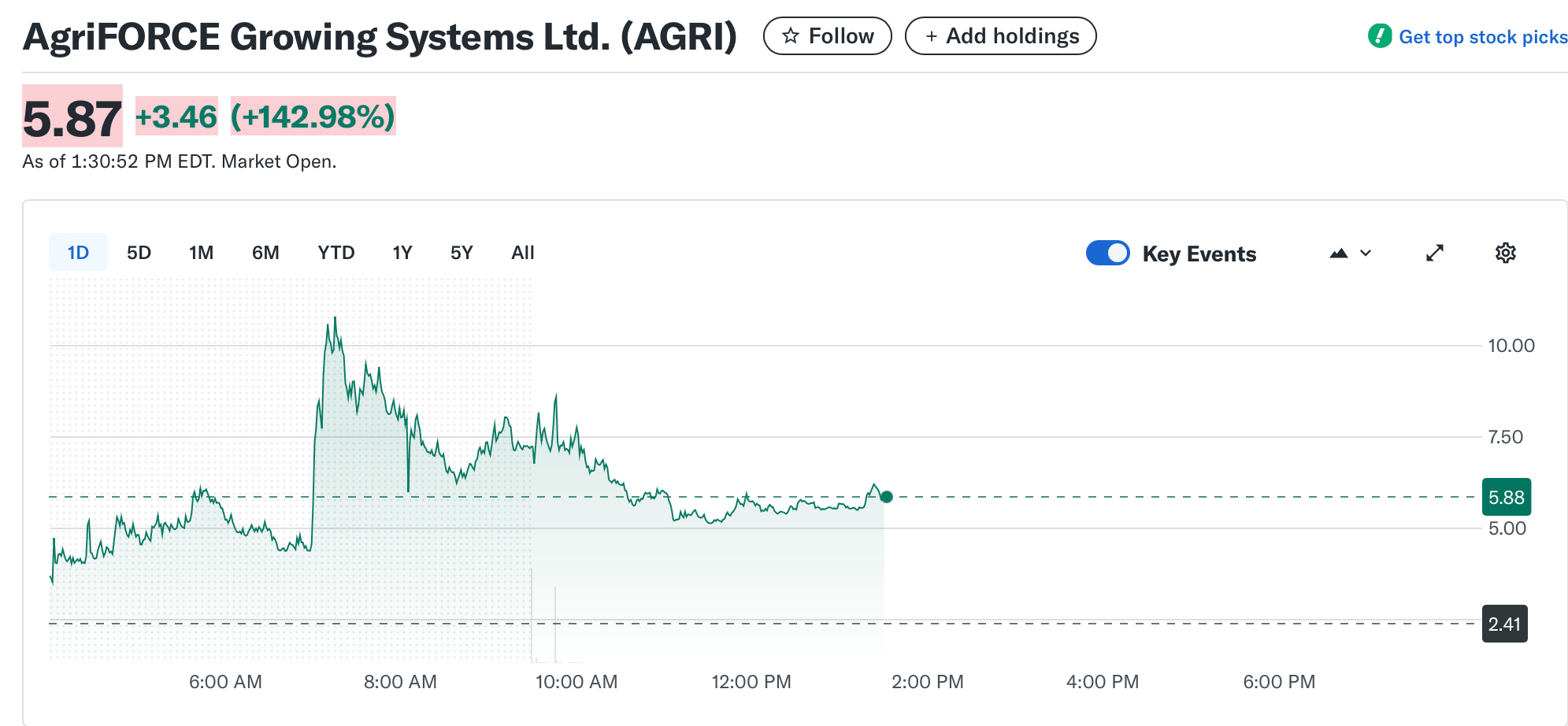Show All historical price data

(x=522, y=253)
